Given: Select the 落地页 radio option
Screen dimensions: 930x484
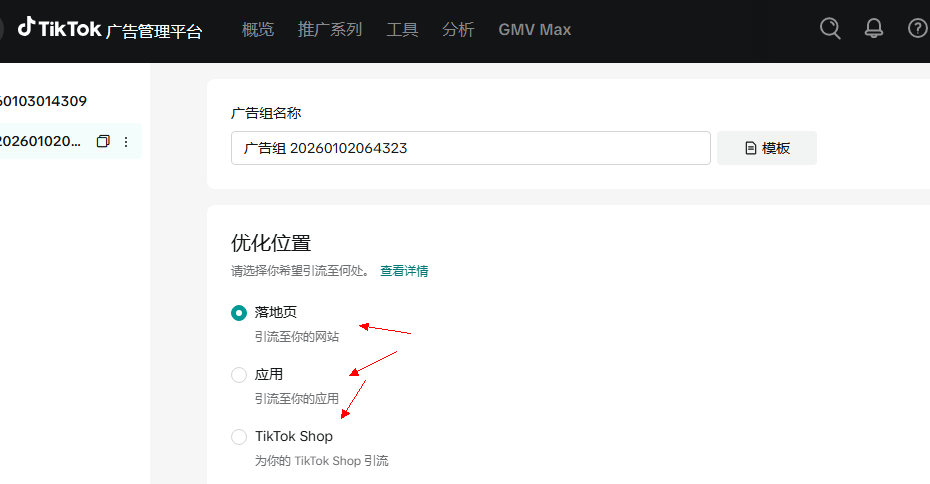Looking at the screenshot, I should pyautogui.click(x=239, y=313).
